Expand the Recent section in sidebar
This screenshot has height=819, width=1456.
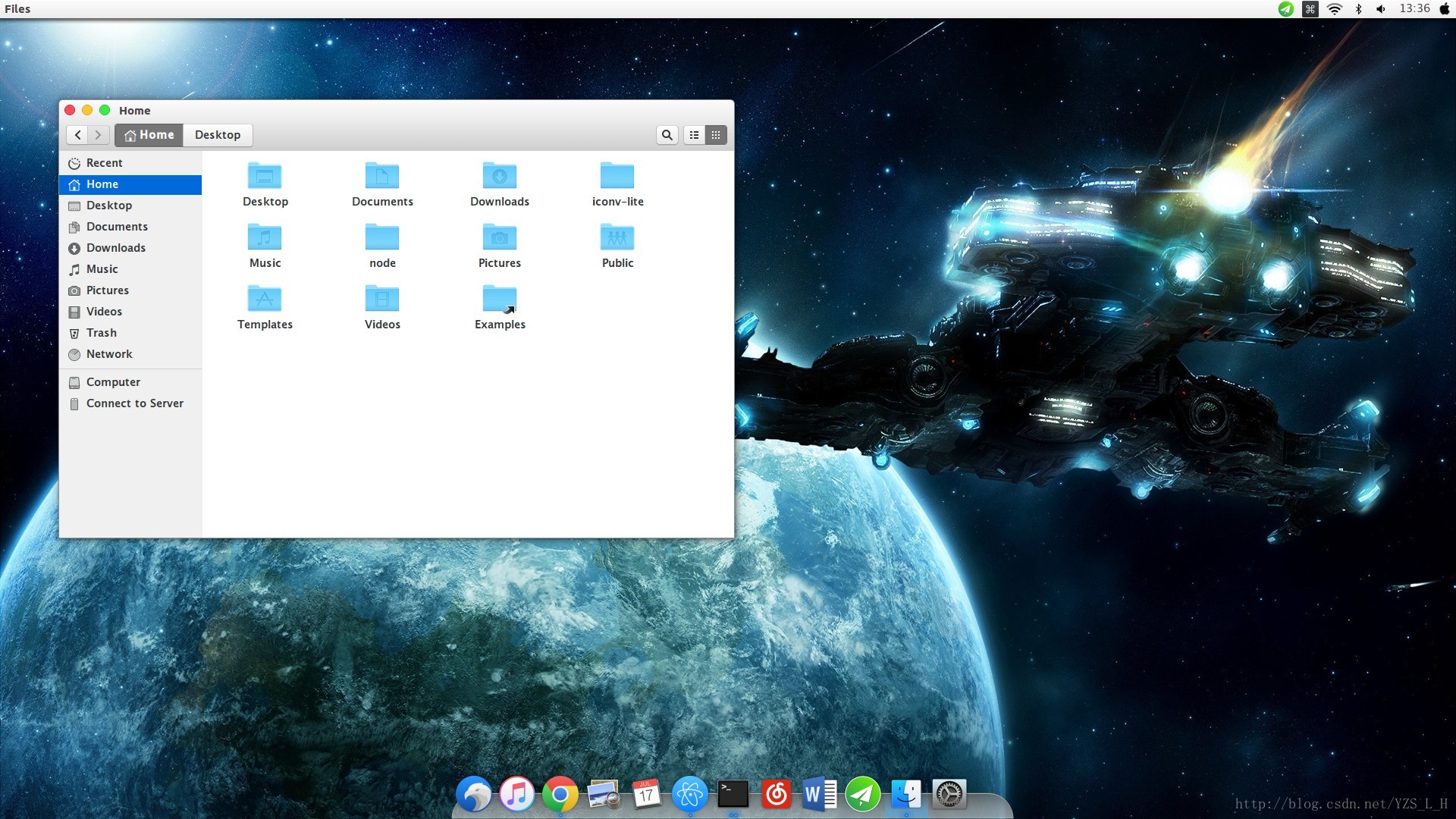pos(104,162)
